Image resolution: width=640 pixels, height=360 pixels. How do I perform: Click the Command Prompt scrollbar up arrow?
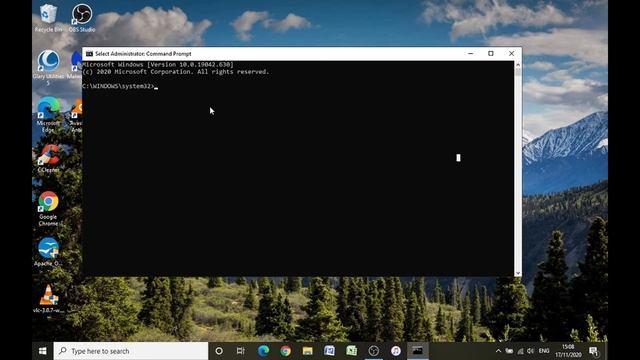[x=518, y=64]
